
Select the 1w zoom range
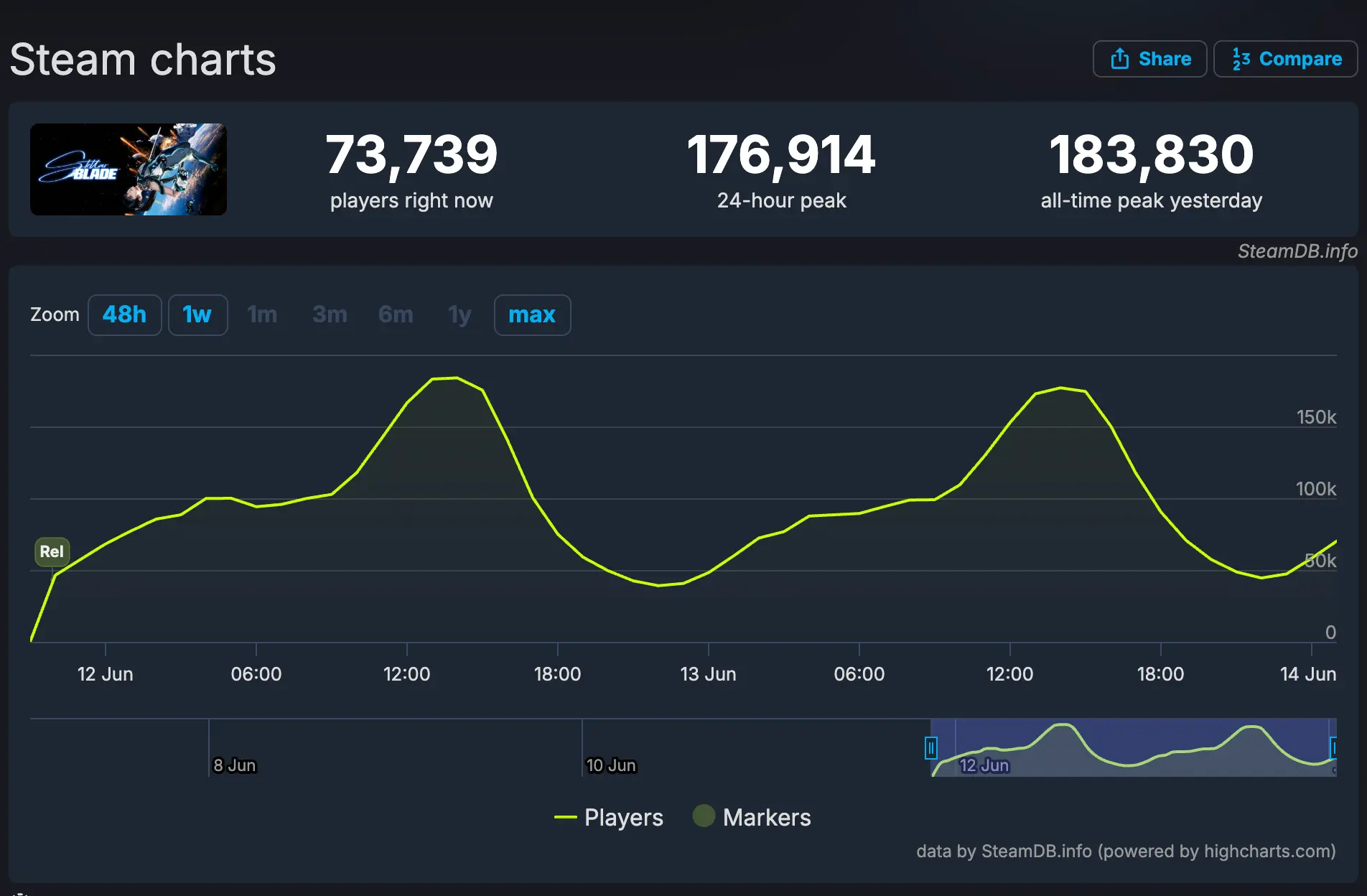[197, 314]
